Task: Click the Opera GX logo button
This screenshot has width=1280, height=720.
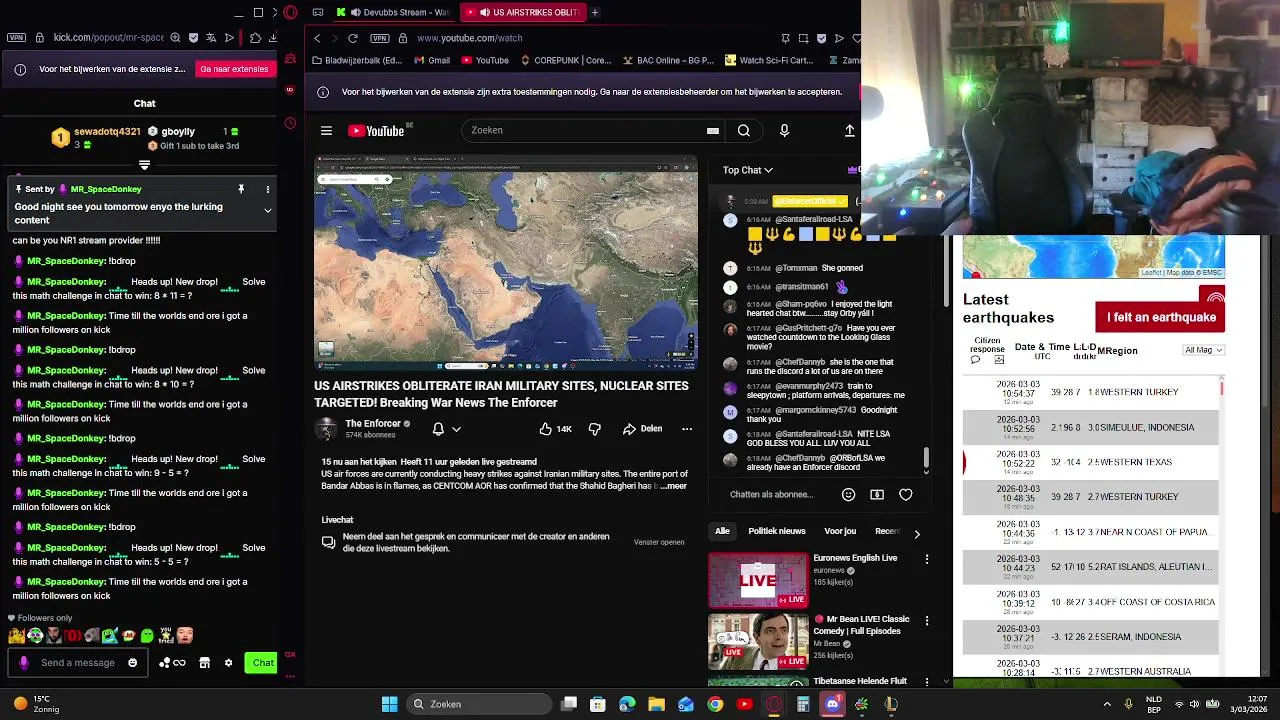Action: tap(290, 13)
